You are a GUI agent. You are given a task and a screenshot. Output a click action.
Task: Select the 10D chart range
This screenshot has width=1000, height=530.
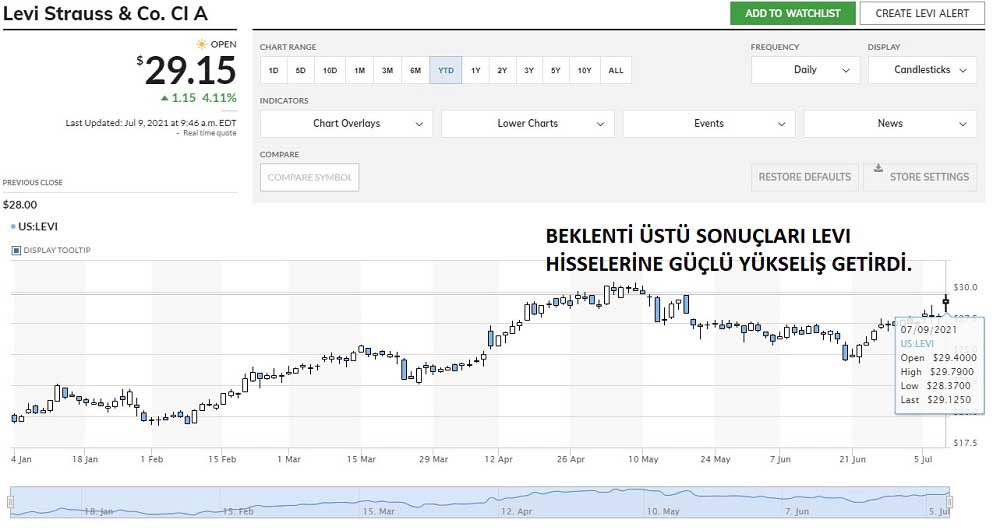330,70
